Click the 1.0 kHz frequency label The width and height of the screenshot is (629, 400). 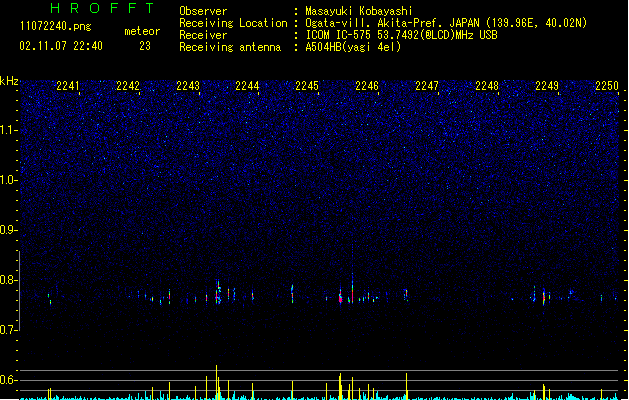tap(9, 180)
